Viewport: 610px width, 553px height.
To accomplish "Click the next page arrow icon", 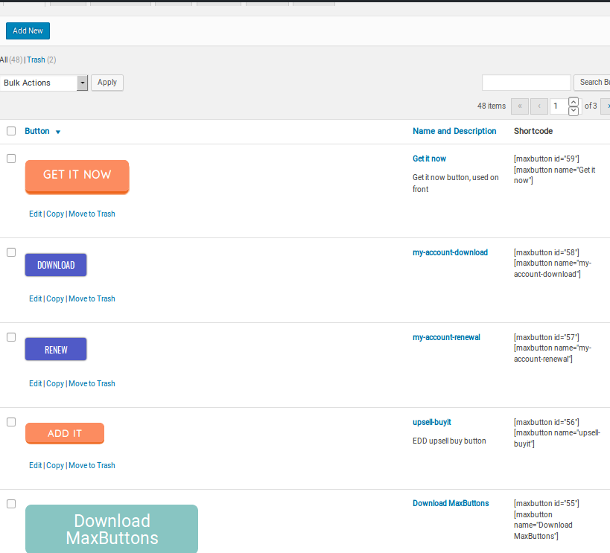I will click(x=606, y=106).
